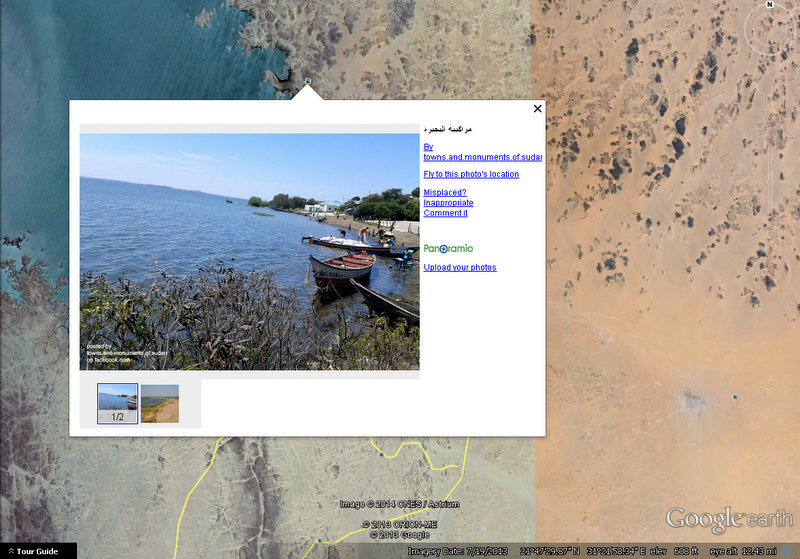Click the Arabic photo title text
800x559 pixels.
(448, 130)
